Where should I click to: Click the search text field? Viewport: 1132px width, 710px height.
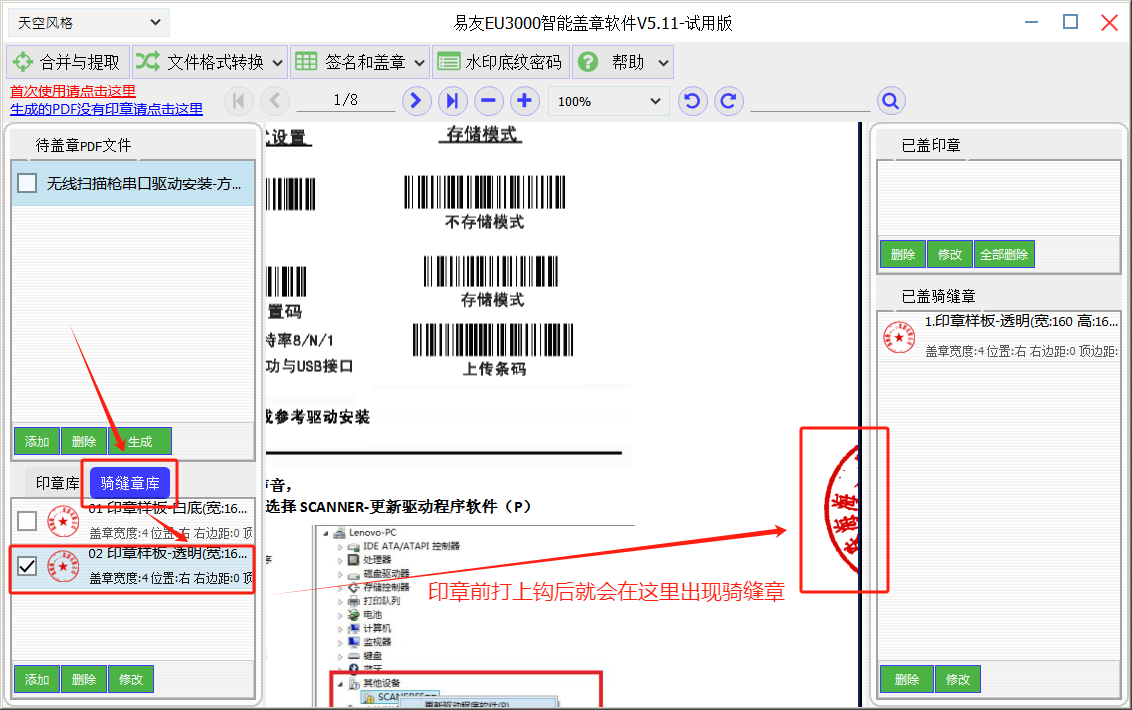pos(810,100)
